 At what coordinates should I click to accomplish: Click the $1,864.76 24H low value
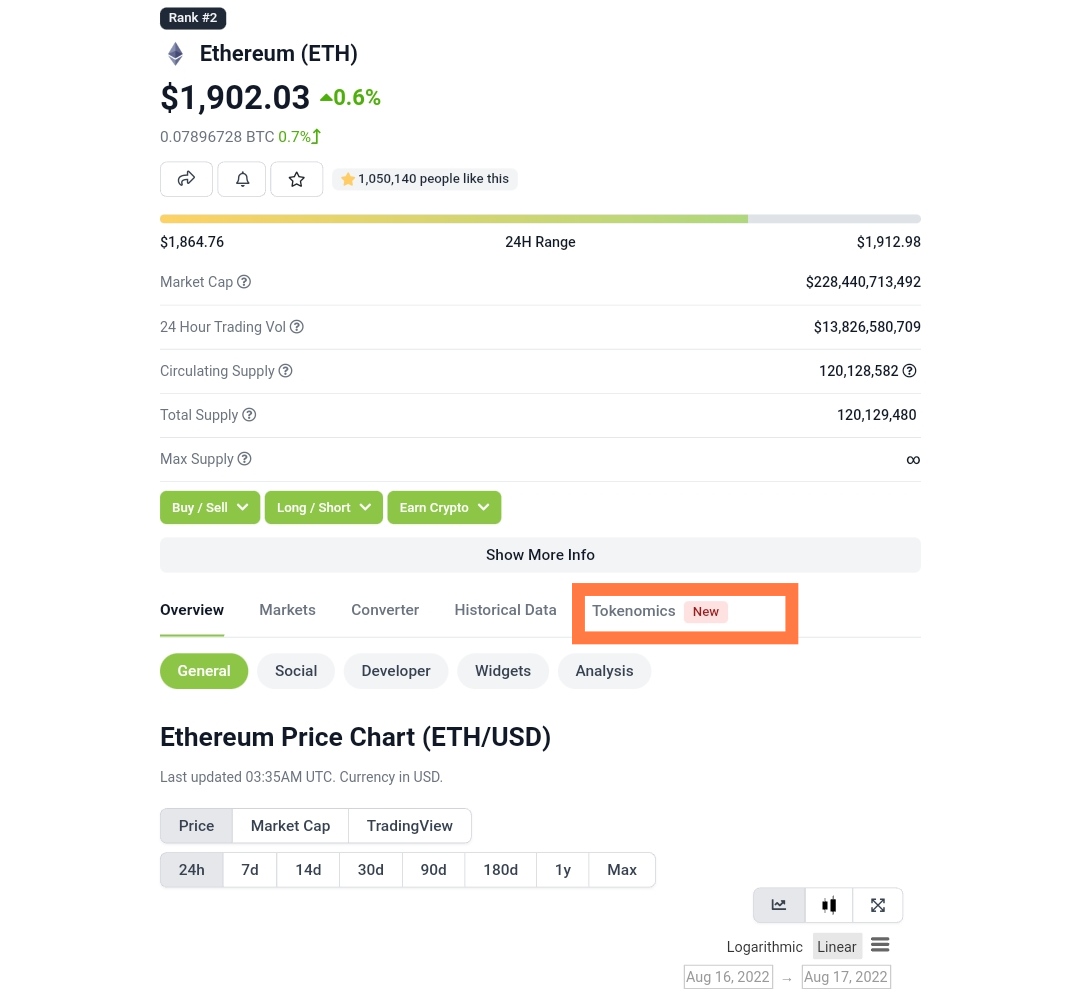[x=192, y=242]
